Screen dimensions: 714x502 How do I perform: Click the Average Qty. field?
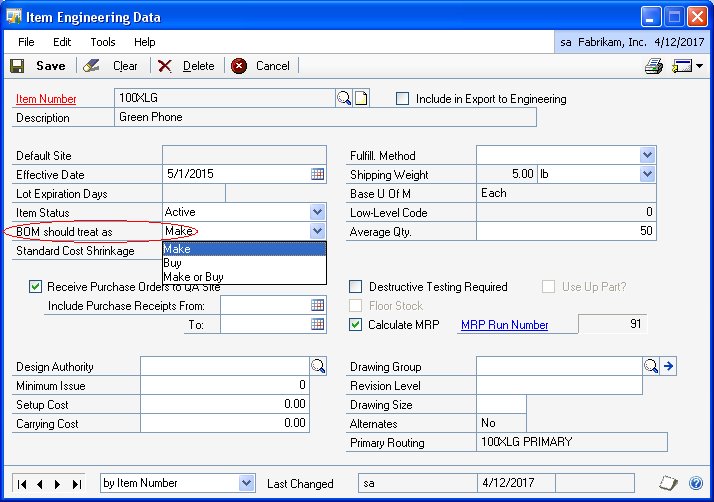click(x=566, y=231)
